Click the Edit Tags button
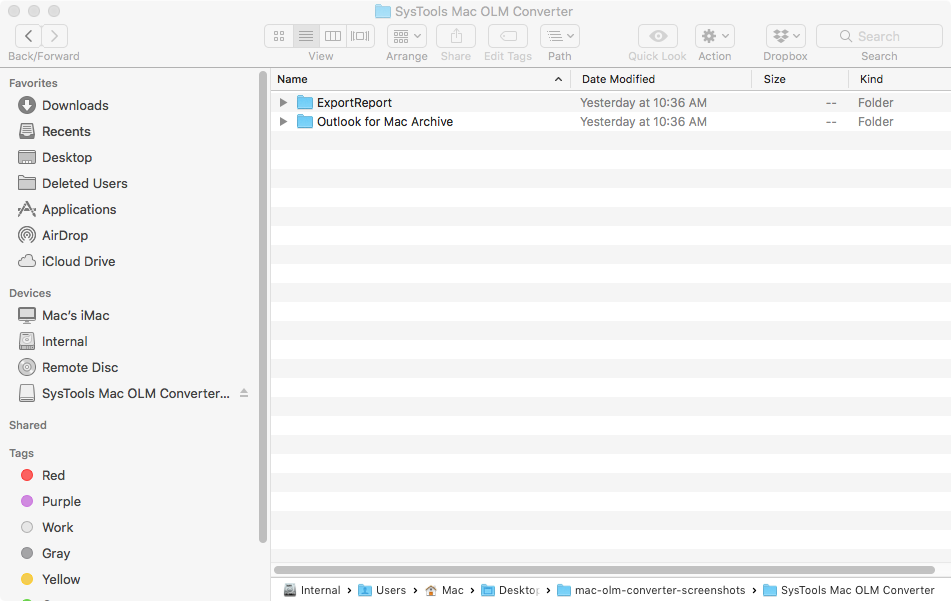951x601 pixels. [x=508, y=36]
